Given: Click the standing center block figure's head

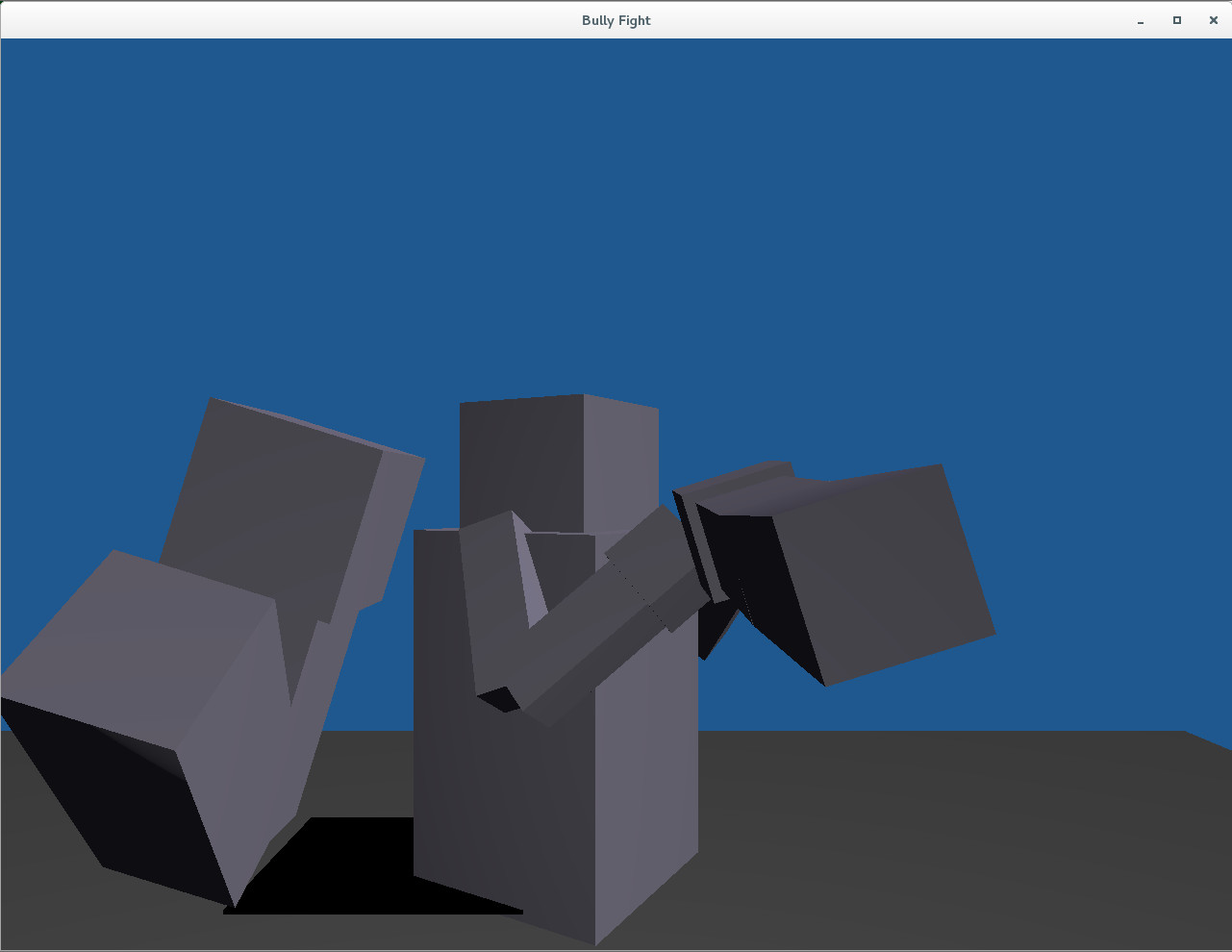Looking at the screenshot, I should click(559, 463).
